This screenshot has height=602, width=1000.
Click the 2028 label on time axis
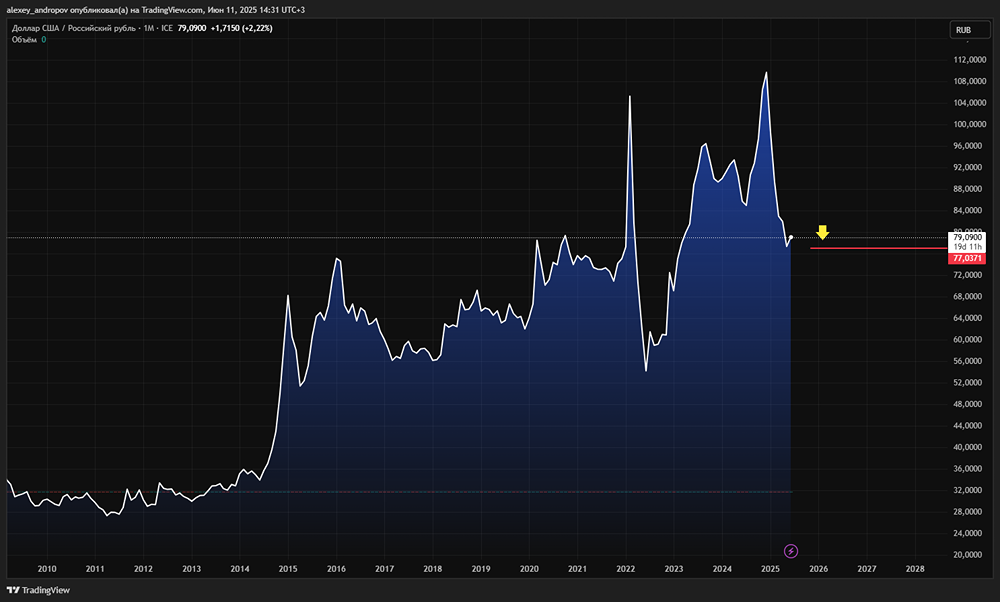[914, 569]
